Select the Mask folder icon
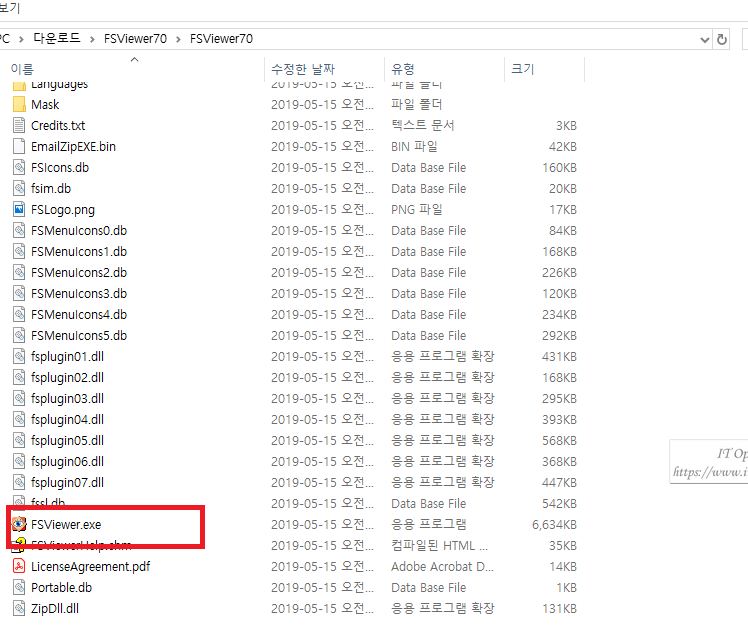The width and height of the screenshot is (748, 638). 19,105
